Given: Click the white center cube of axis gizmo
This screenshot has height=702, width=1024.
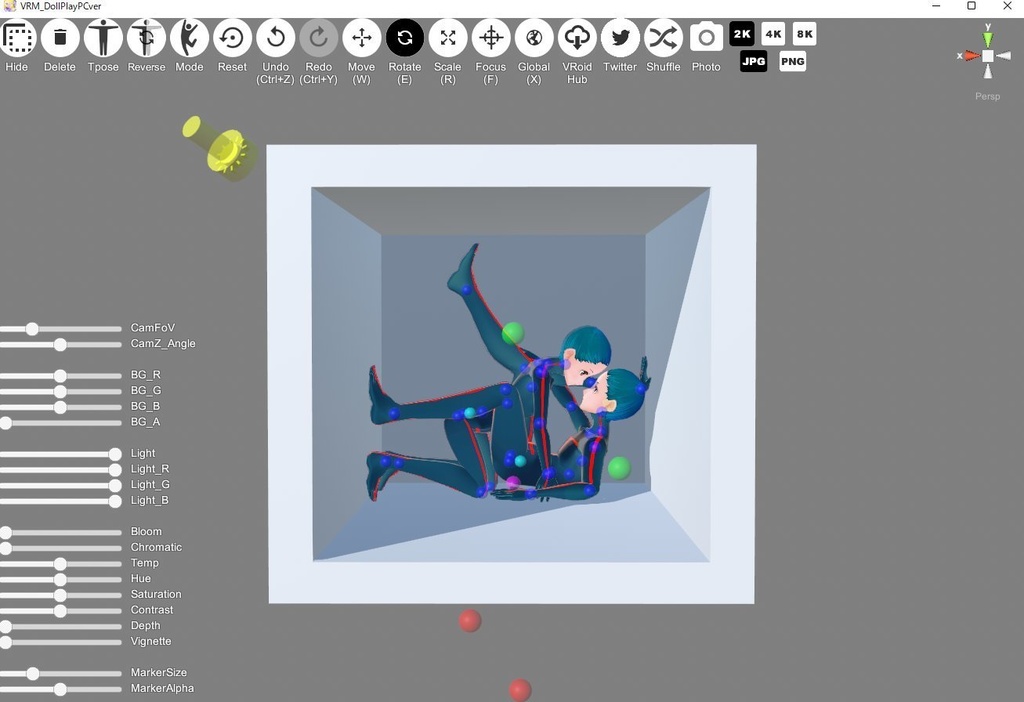Looking at the screenshot, I should tap(988, 56).
